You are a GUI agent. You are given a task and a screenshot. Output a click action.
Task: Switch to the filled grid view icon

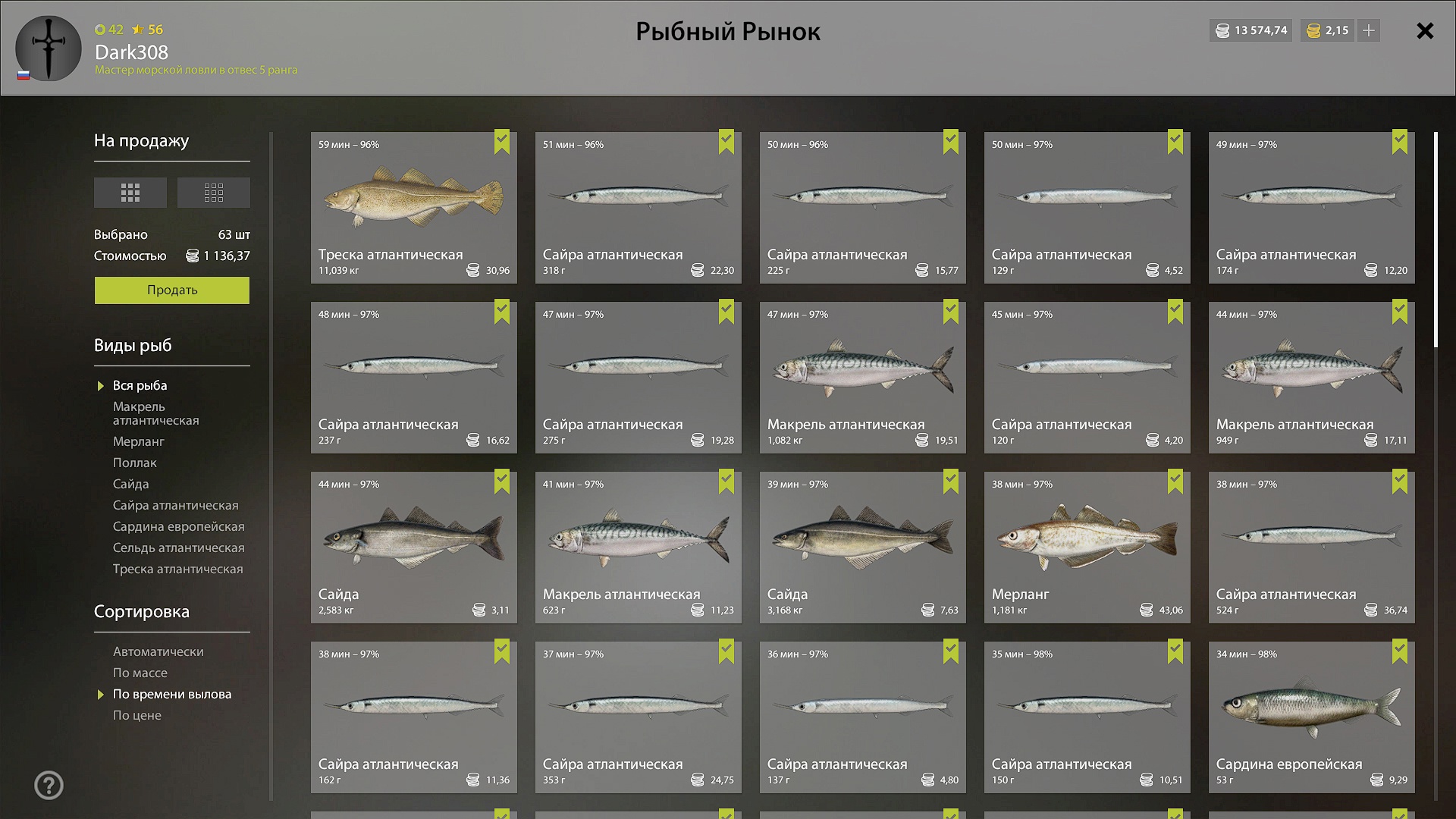[x=130, y=193]
